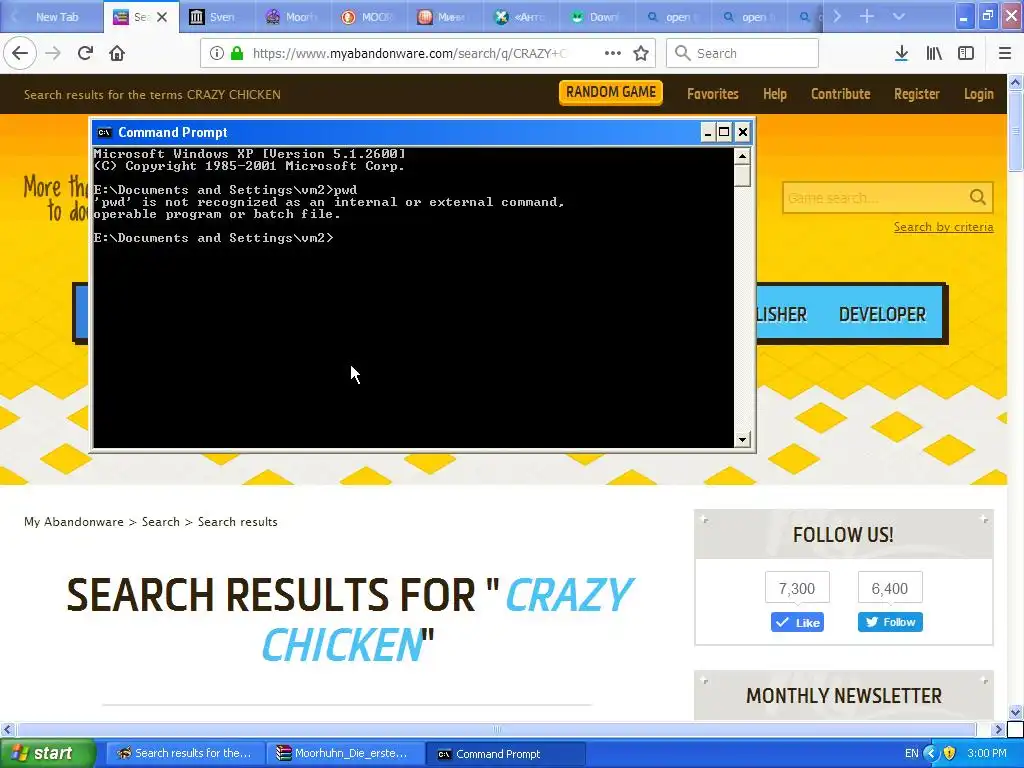Switch to the Moorh tab
This screenshot has width=1024, height=768.
pos(293,17)
